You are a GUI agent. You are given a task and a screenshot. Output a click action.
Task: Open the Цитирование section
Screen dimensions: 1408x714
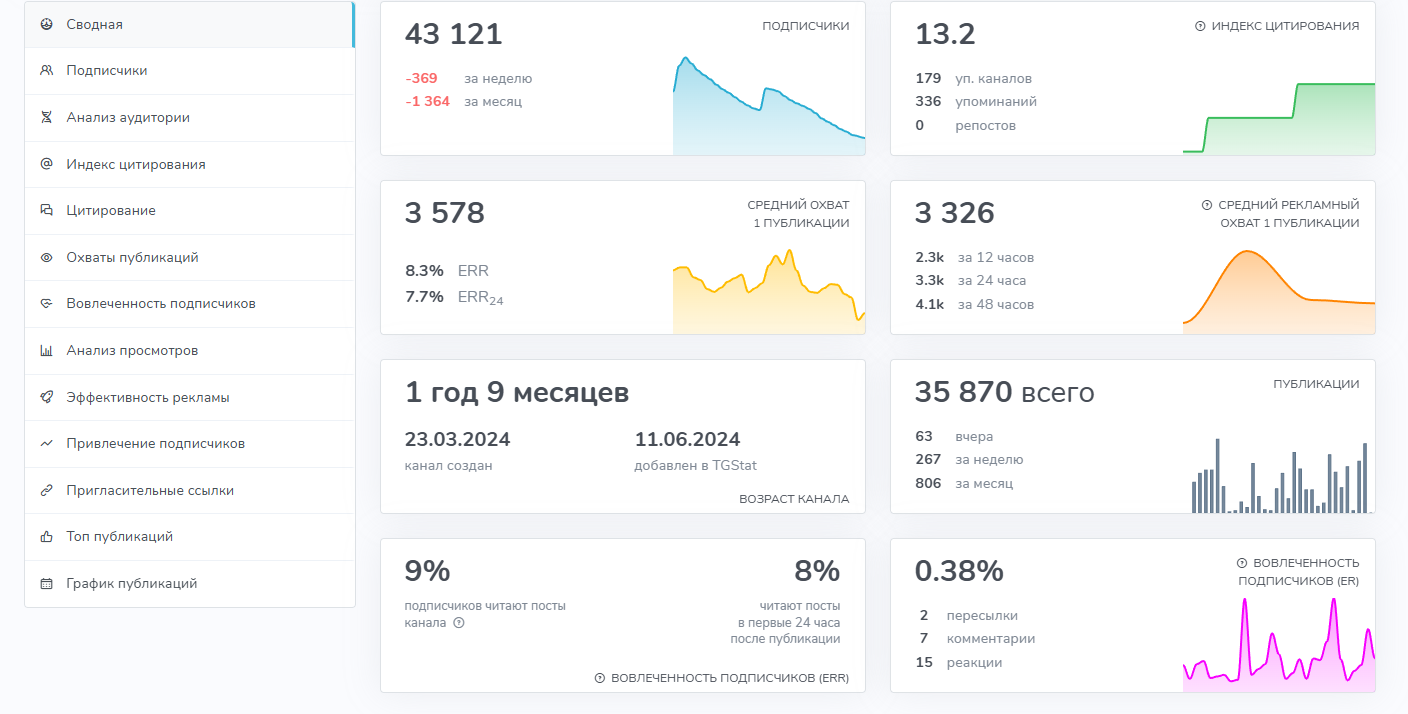pos(110,210)
